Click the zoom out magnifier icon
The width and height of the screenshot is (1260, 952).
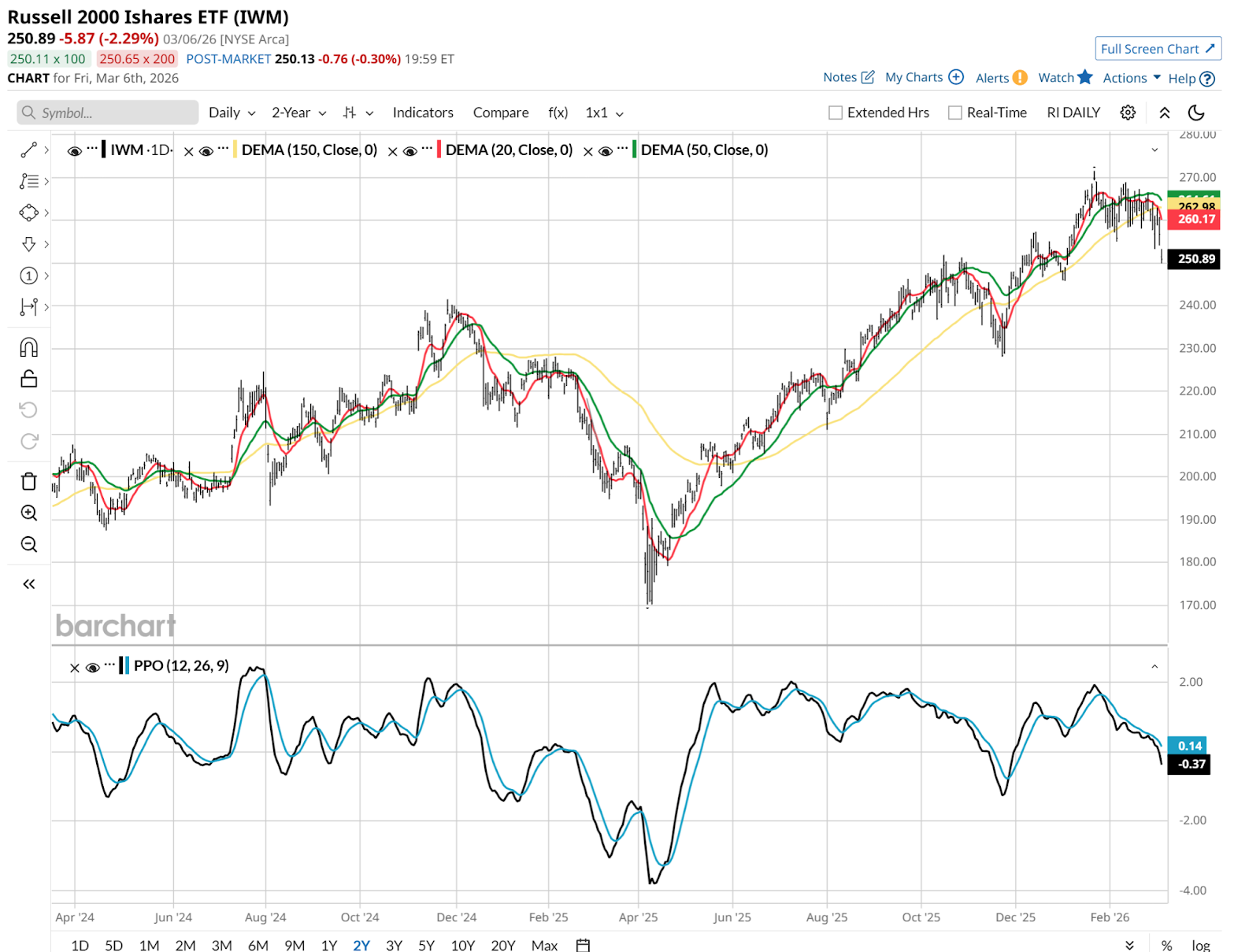28,544
